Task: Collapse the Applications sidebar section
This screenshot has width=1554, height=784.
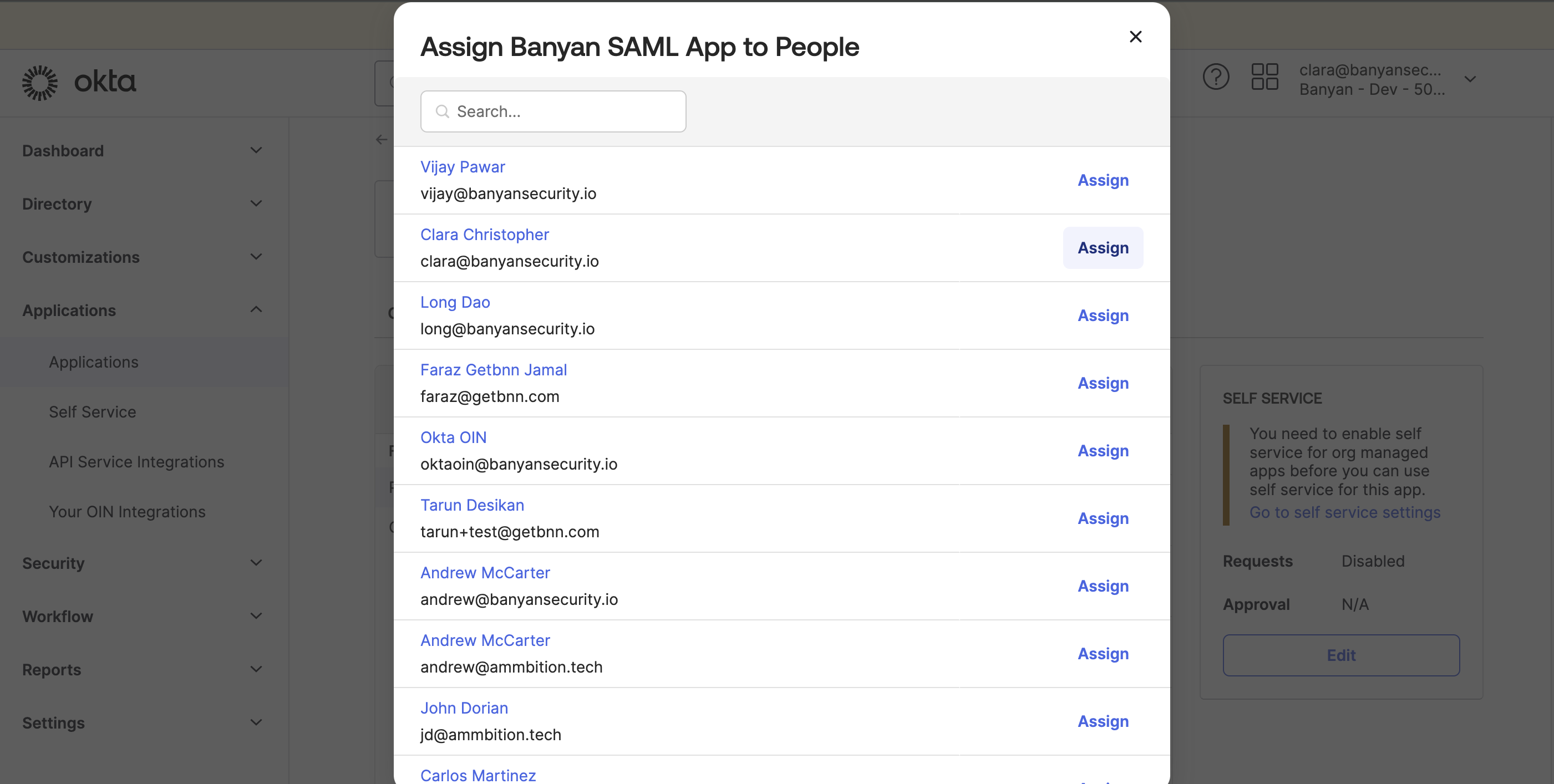Action: coord(256,310)
